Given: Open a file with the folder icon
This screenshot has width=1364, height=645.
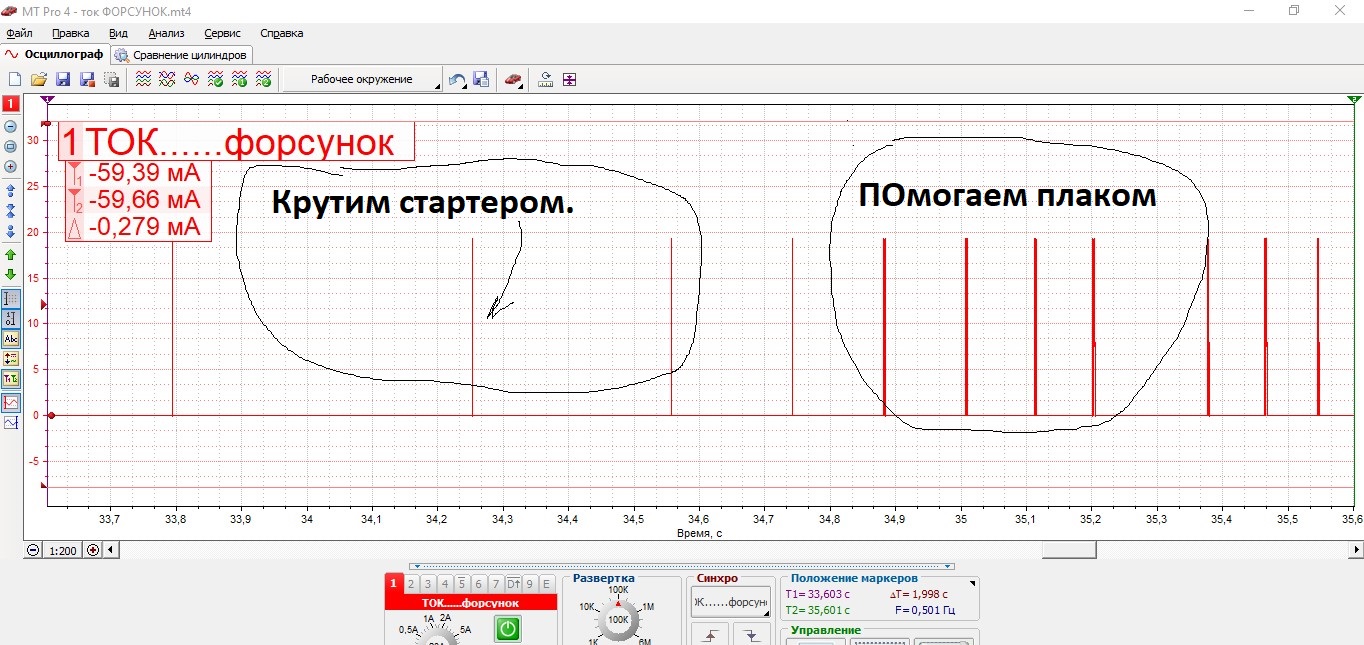Looking at the screenshot, I should click(x=39, y=80).
